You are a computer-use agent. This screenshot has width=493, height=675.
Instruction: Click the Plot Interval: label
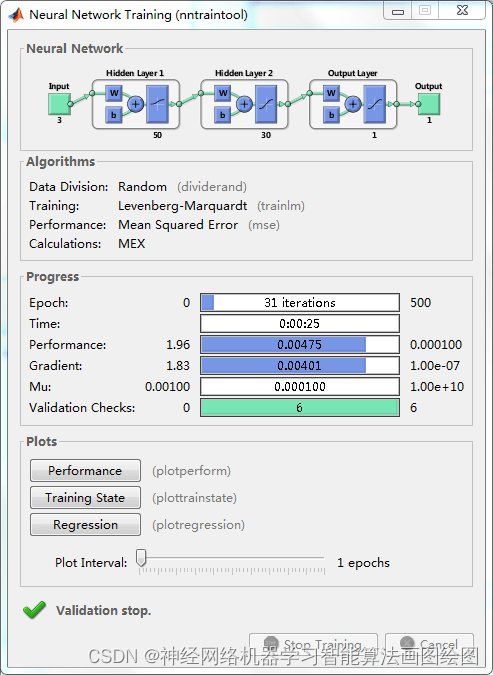tap(91, 563)
